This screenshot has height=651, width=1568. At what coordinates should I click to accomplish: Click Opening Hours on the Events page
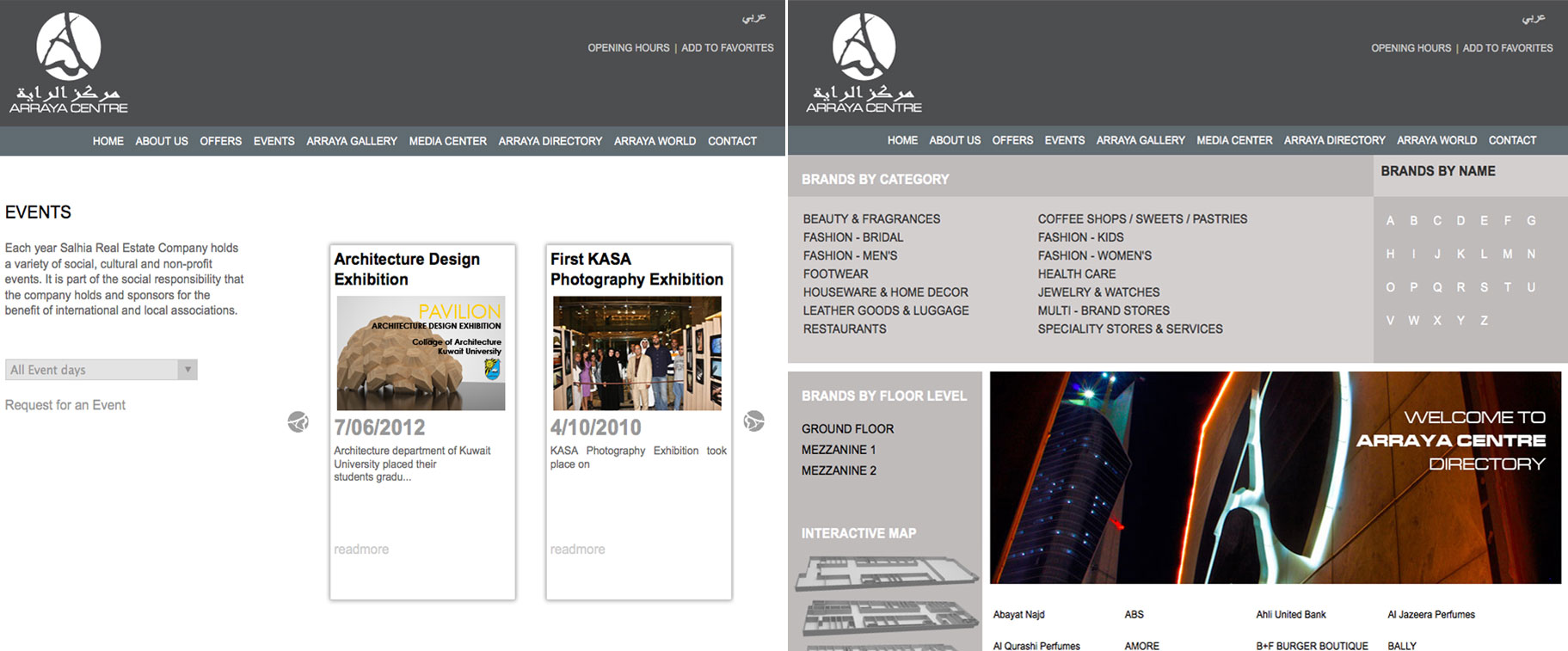tap(629, 48)
